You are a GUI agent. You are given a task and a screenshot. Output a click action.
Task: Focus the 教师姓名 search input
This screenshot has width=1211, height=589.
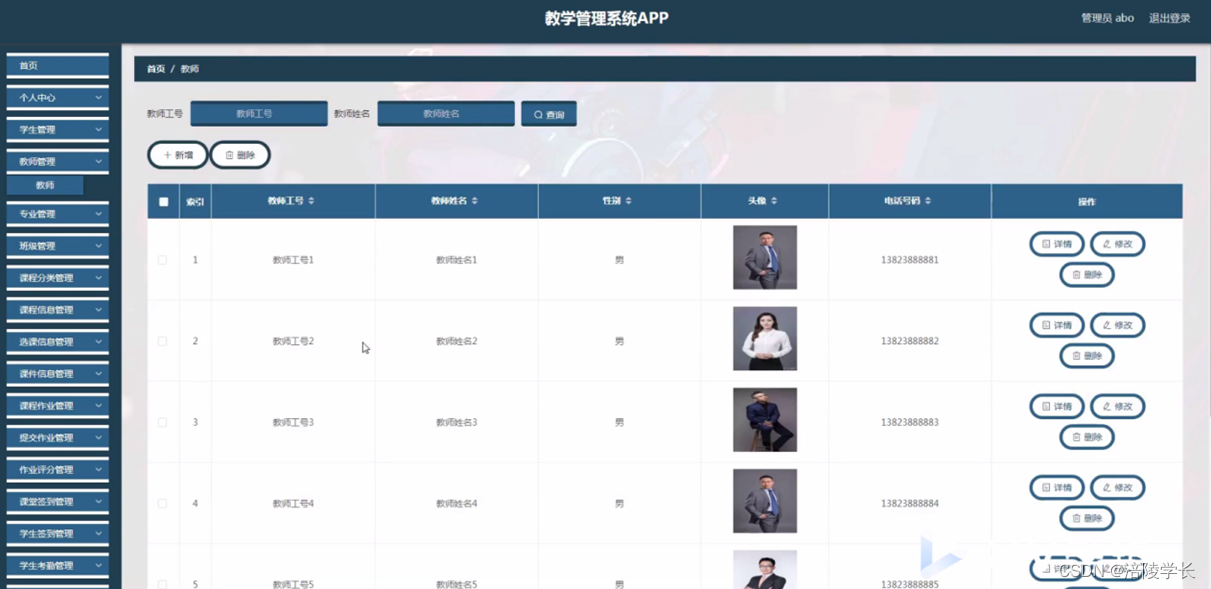[446, 114]
